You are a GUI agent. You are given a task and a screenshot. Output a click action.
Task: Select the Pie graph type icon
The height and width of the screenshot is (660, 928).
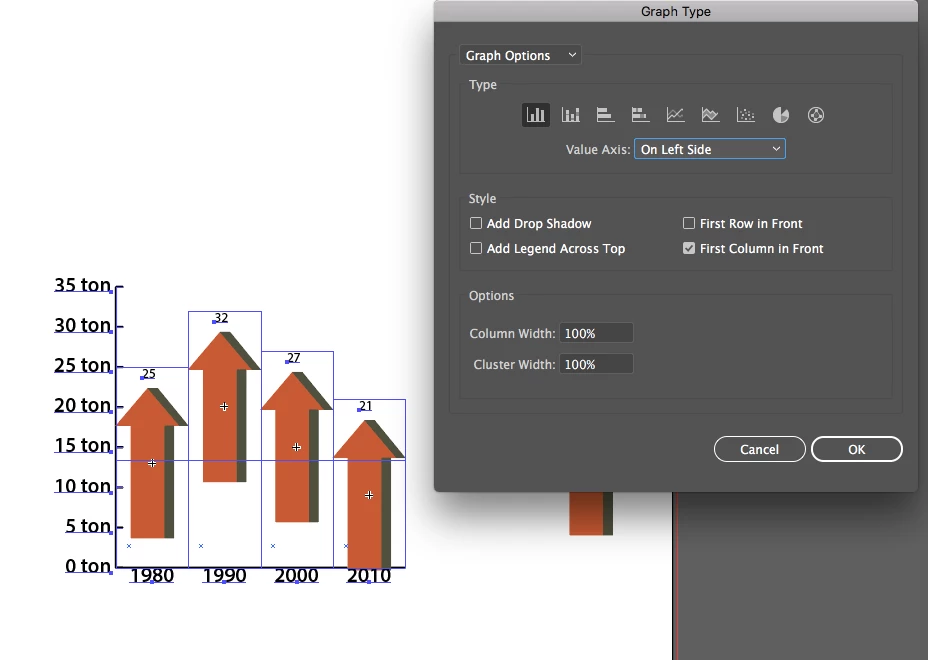(781, 115)
